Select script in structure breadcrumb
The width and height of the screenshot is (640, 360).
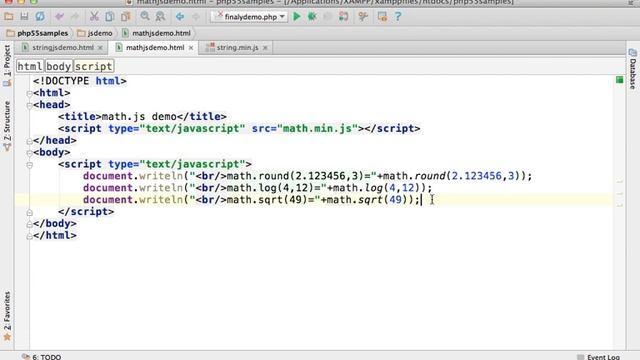[93, 66]
